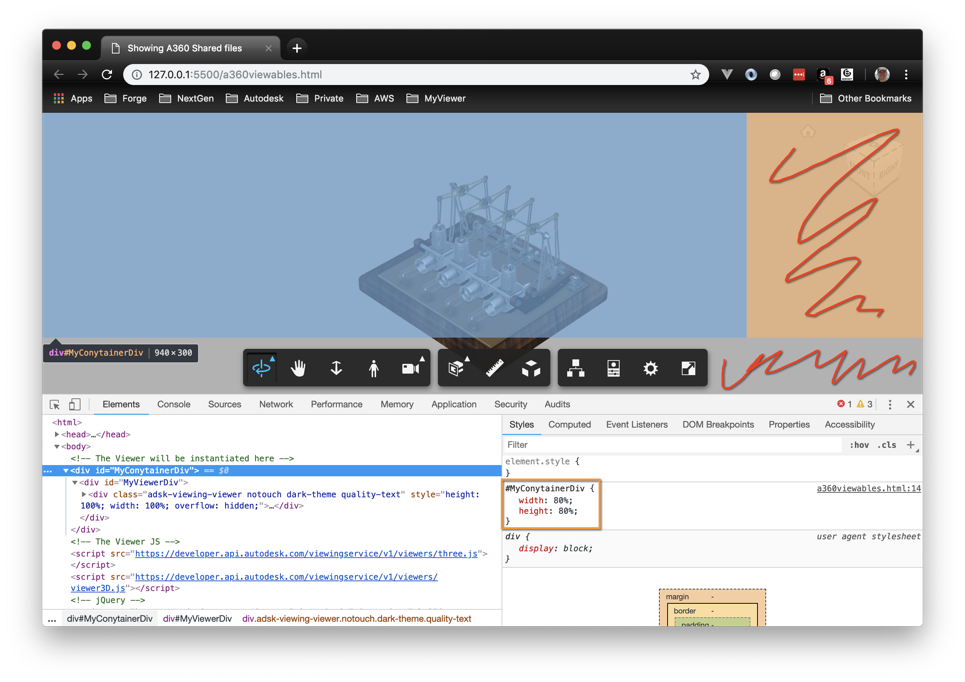The image size is (965, 682).
Task: Switch to the Sources tab
Action: (x=225, y=404)
